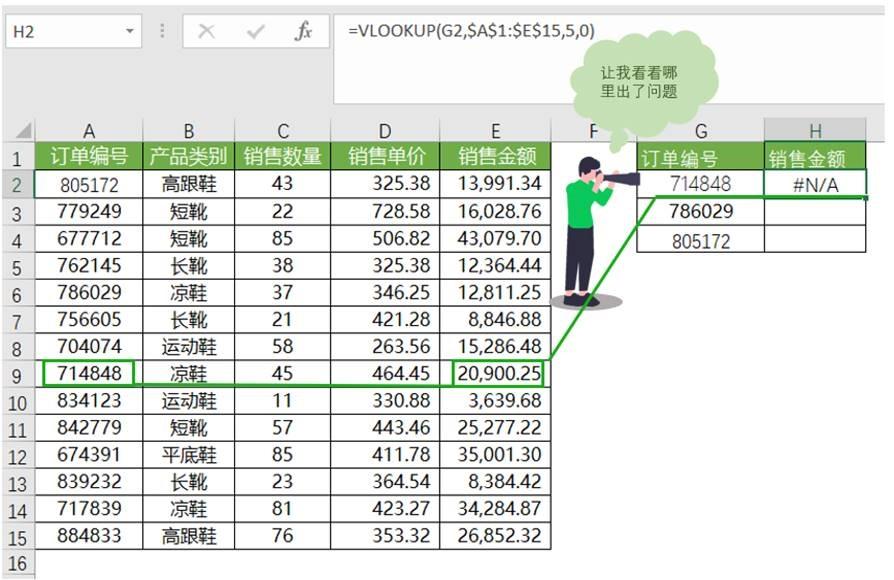894x580 pixels.
Task: Select cell 677712
Action: (x=89, y=238)
